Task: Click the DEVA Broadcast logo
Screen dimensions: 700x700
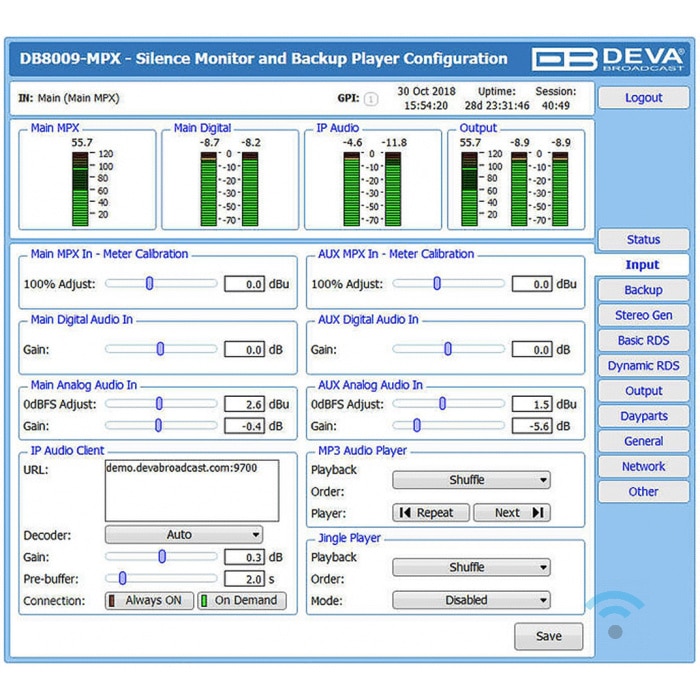Action: 608,59
